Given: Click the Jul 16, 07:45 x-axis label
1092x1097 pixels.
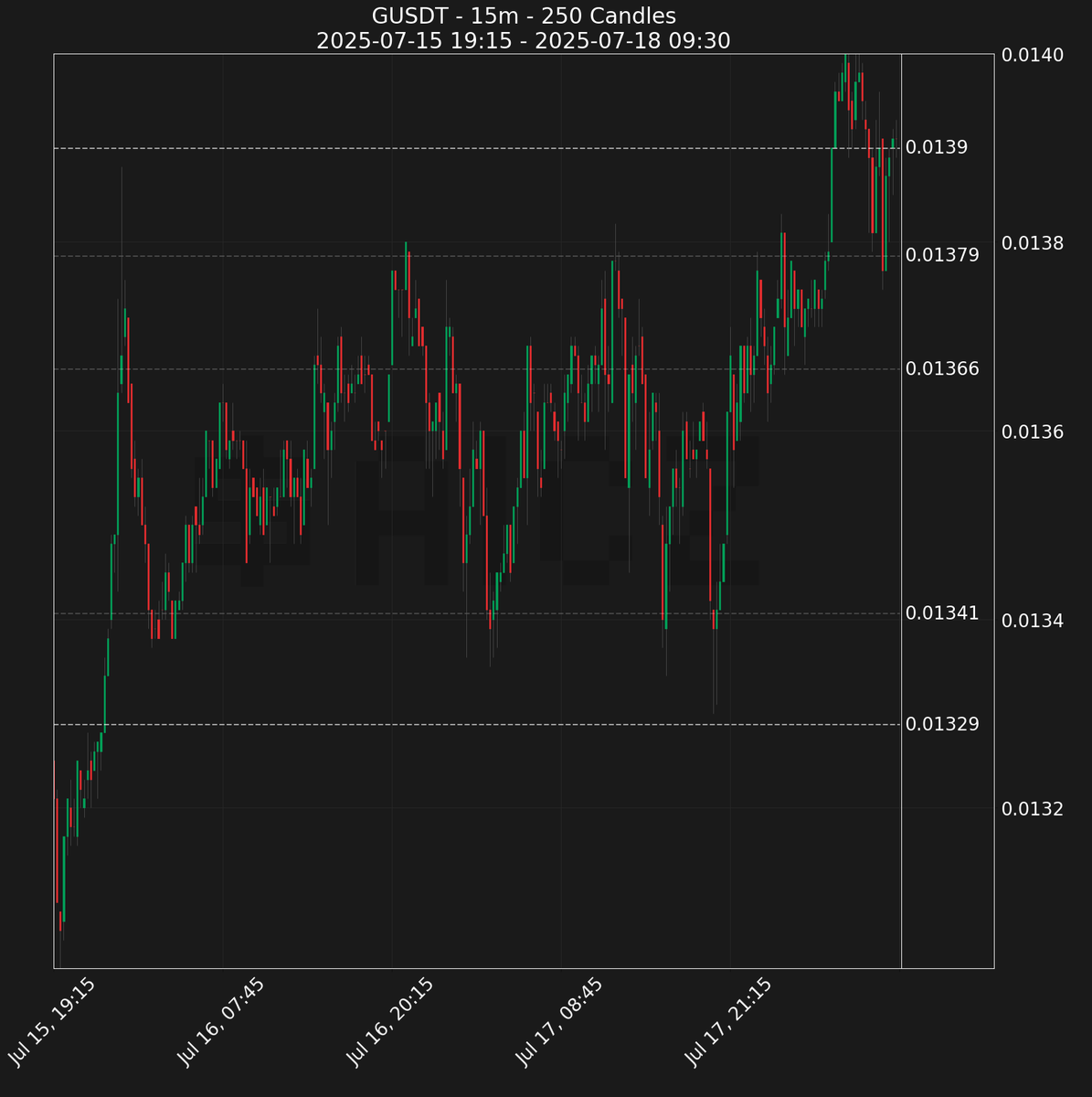Looking at the screenshot, I should [221, 1022].
